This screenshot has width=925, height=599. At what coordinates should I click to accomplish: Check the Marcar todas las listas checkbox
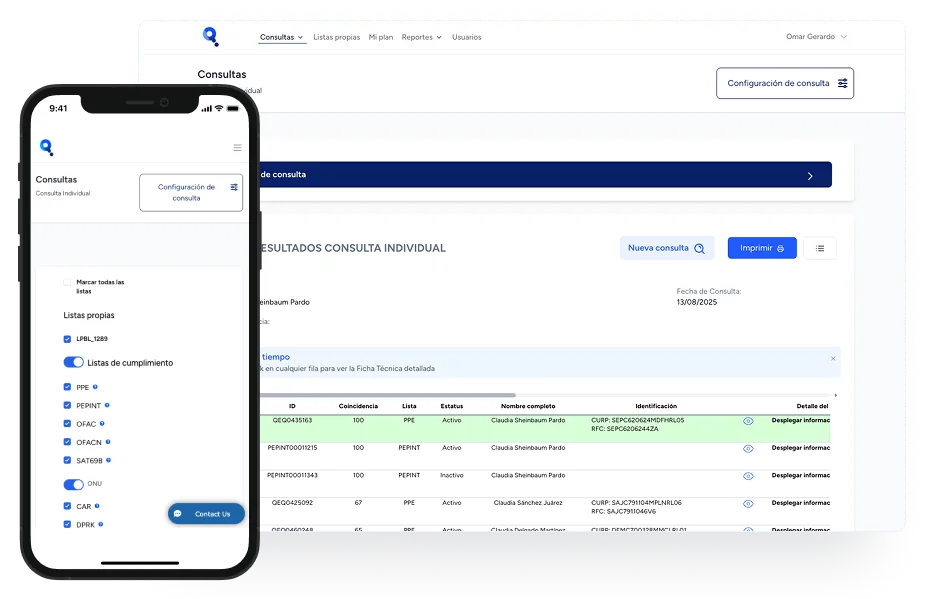pyautogui.click(x=67, y=283)
